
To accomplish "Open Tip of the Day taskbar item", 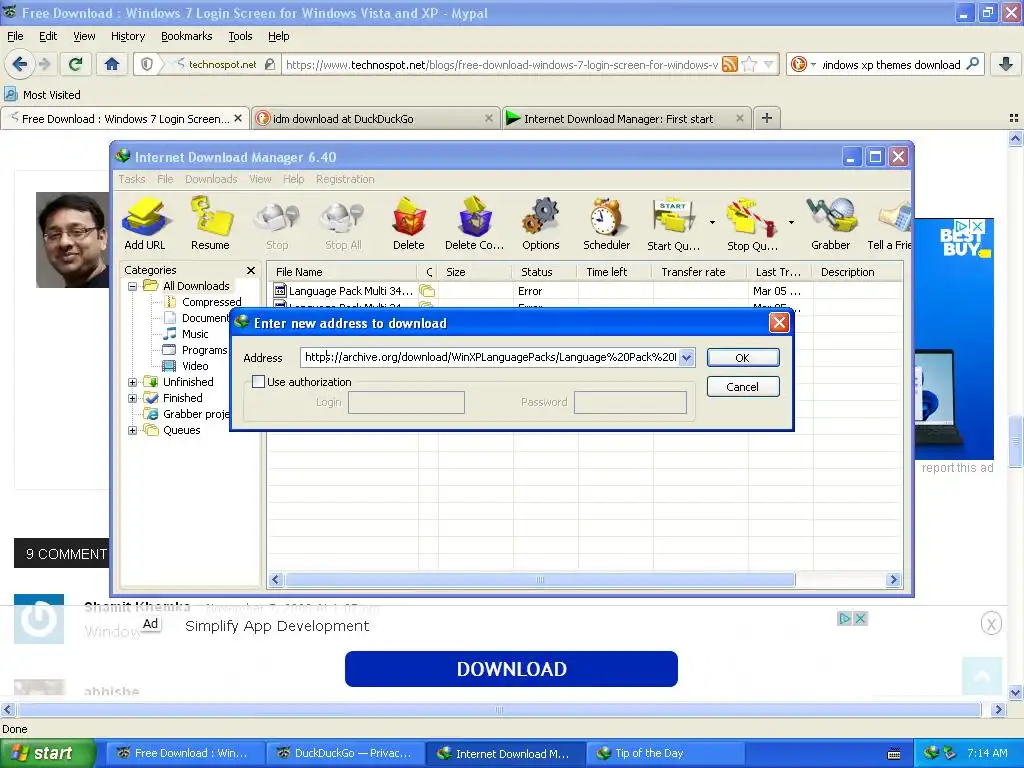I will [665, 753].
